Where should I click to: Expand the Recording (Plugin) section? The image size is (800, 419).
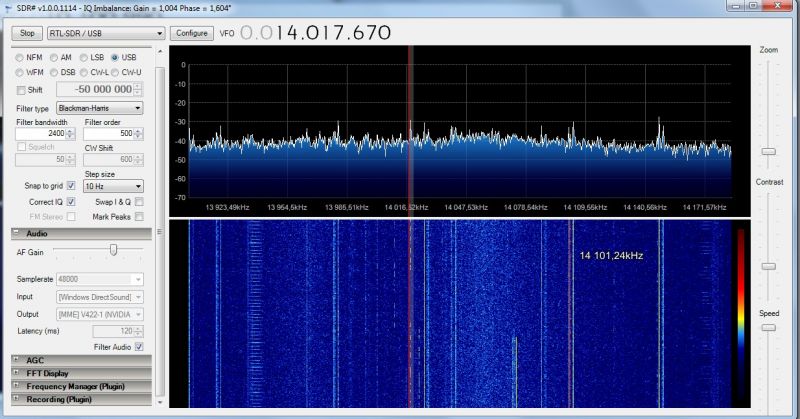coord(81,400)
